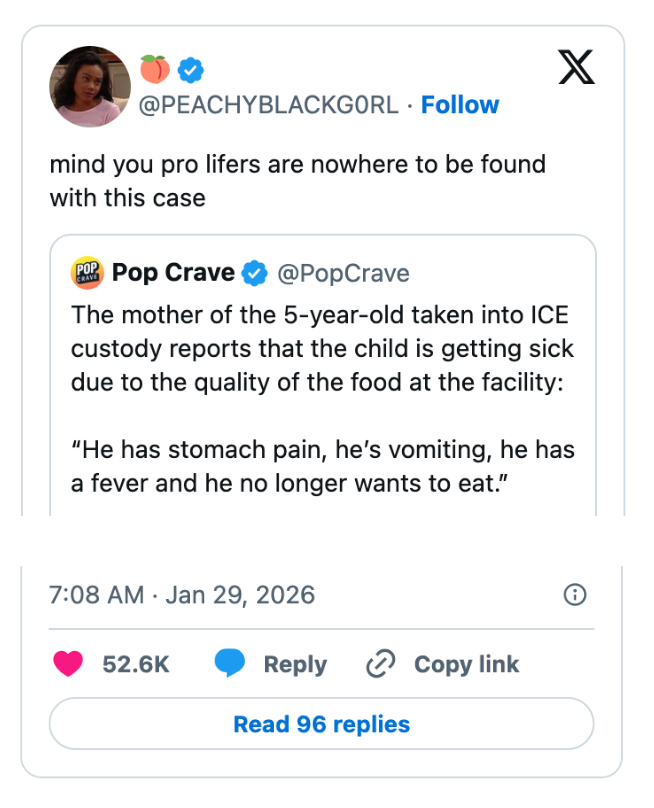Click Pop Crave's blue verified badge
The image size is (654, 808).
click(256, 273)
